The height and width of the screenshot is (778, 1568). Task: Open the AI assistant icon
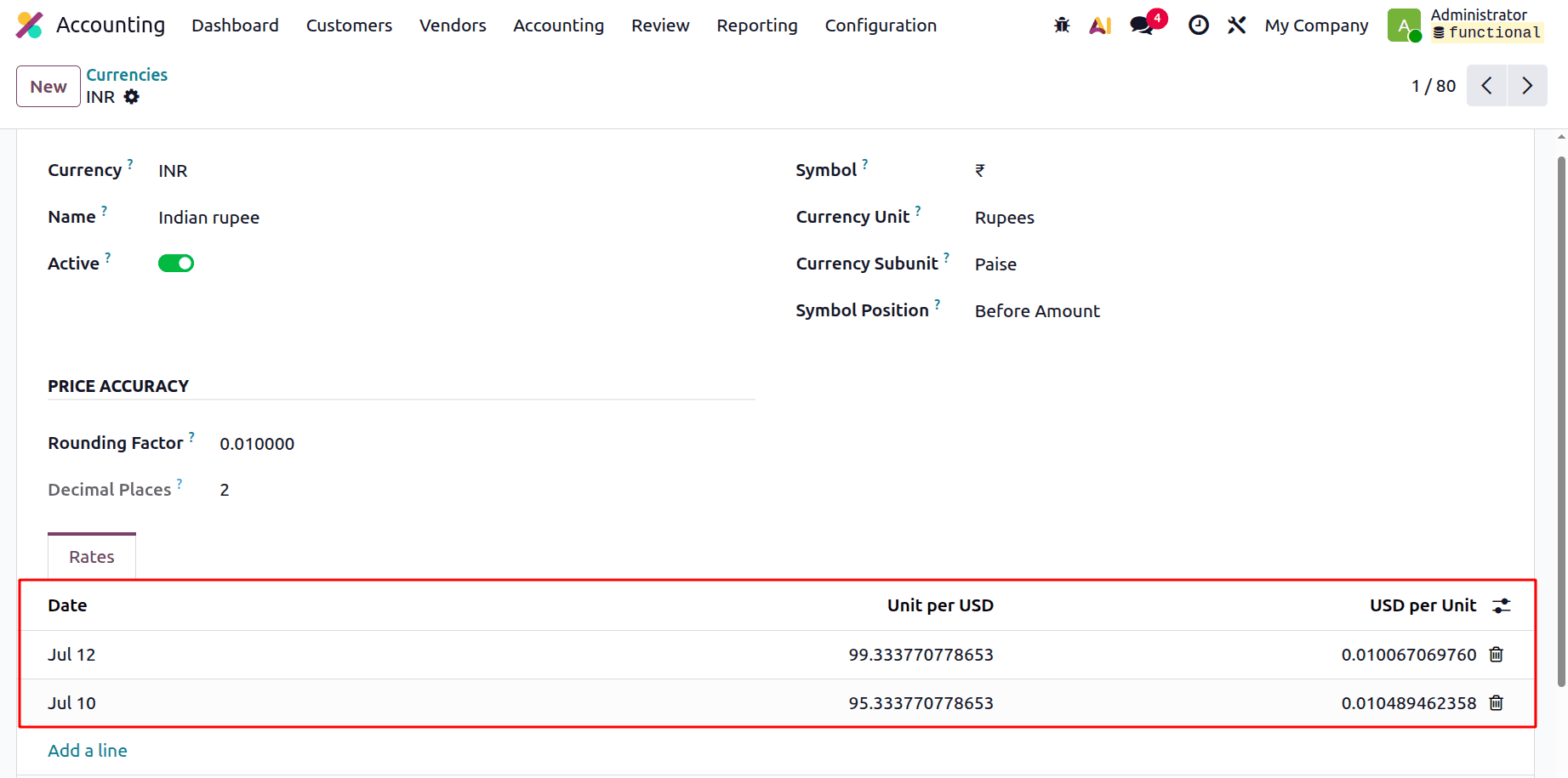1100,26
